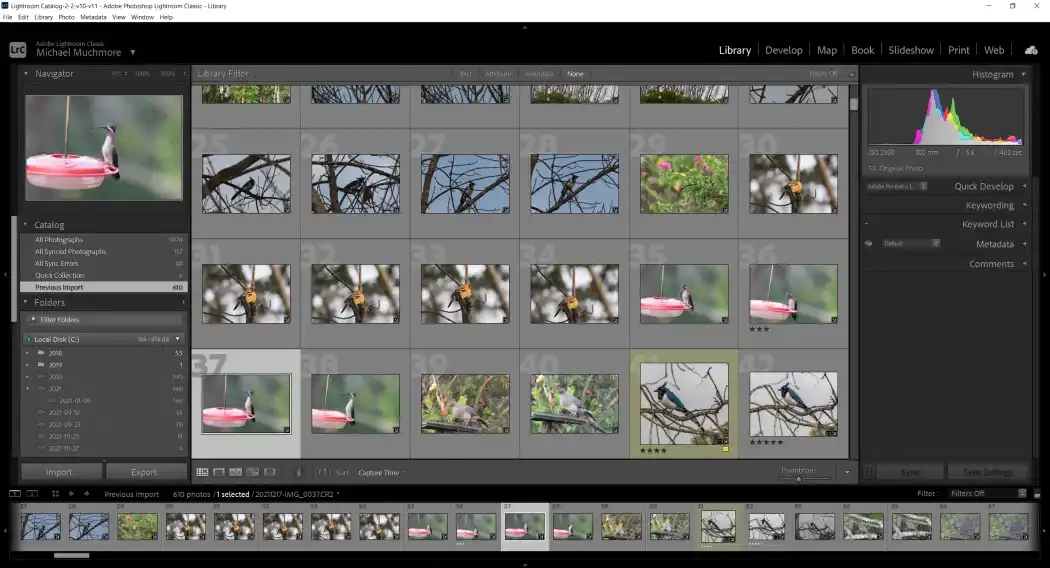Click the filmstrip grid shortcut icon
Screen dimensions: 1050x568
click(x=56, y=494)
